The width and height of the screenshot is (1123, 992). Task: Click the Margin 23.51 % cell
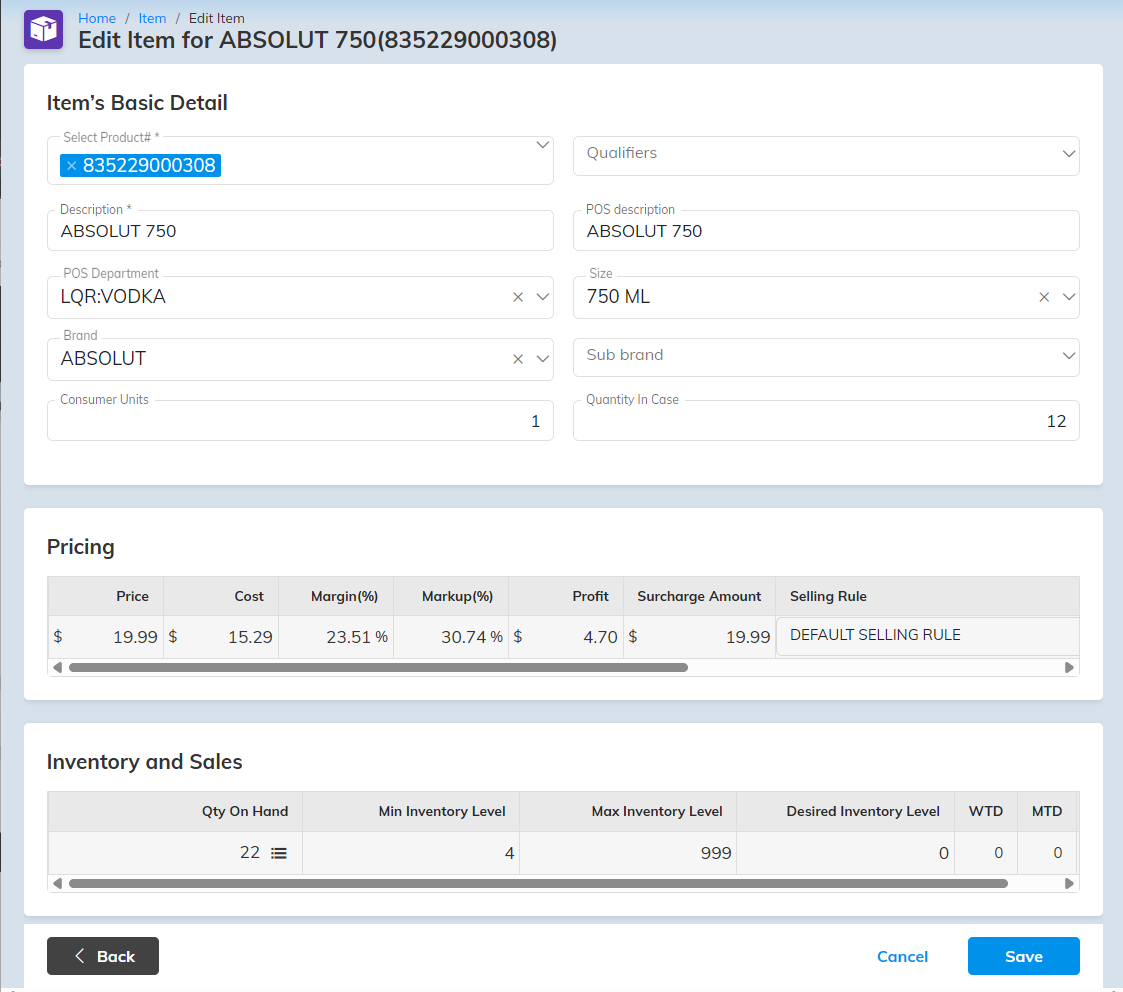(336, 637)
